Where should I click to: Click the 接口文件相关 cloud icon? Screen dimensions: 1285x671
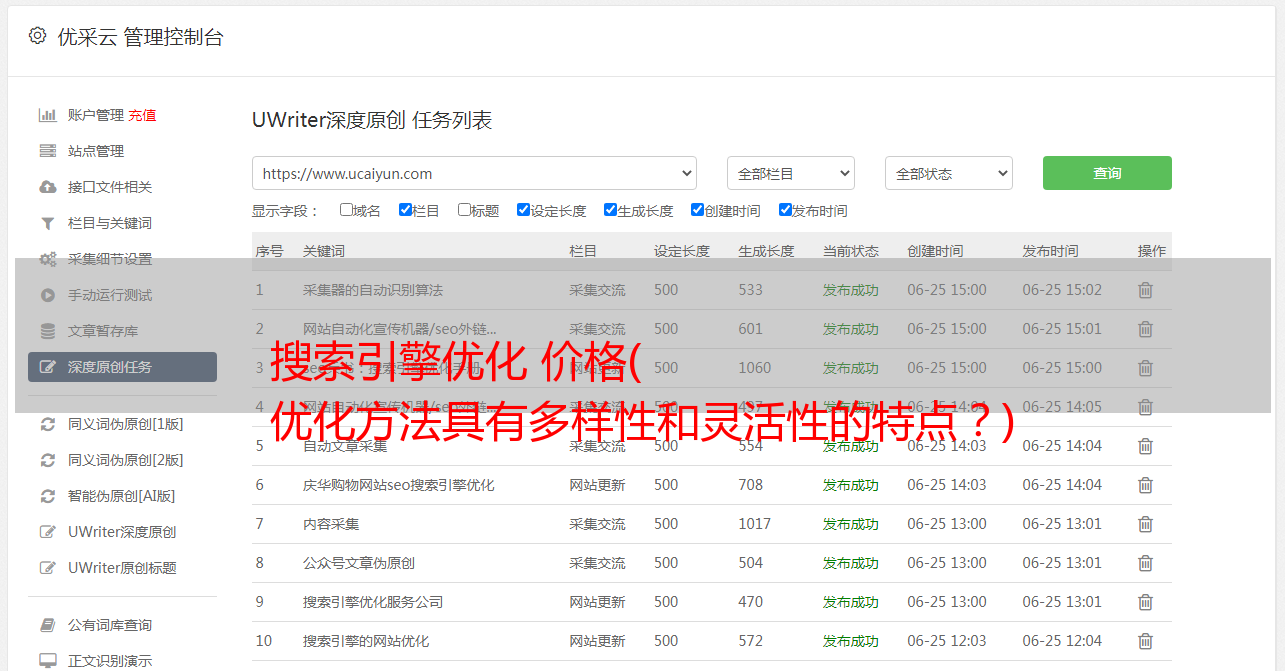[x=47, y=187]
